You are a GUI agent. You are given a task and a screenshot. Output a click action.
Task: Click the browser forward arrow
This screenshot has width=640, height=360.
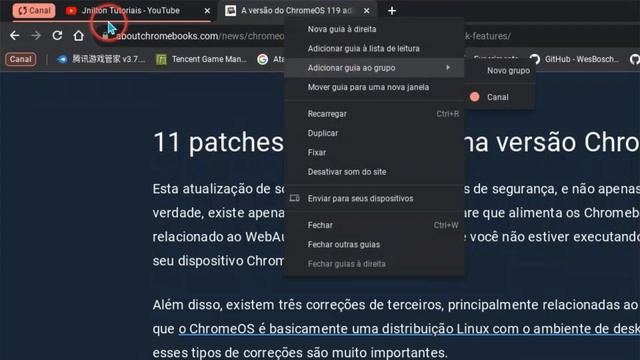point(36,36)
